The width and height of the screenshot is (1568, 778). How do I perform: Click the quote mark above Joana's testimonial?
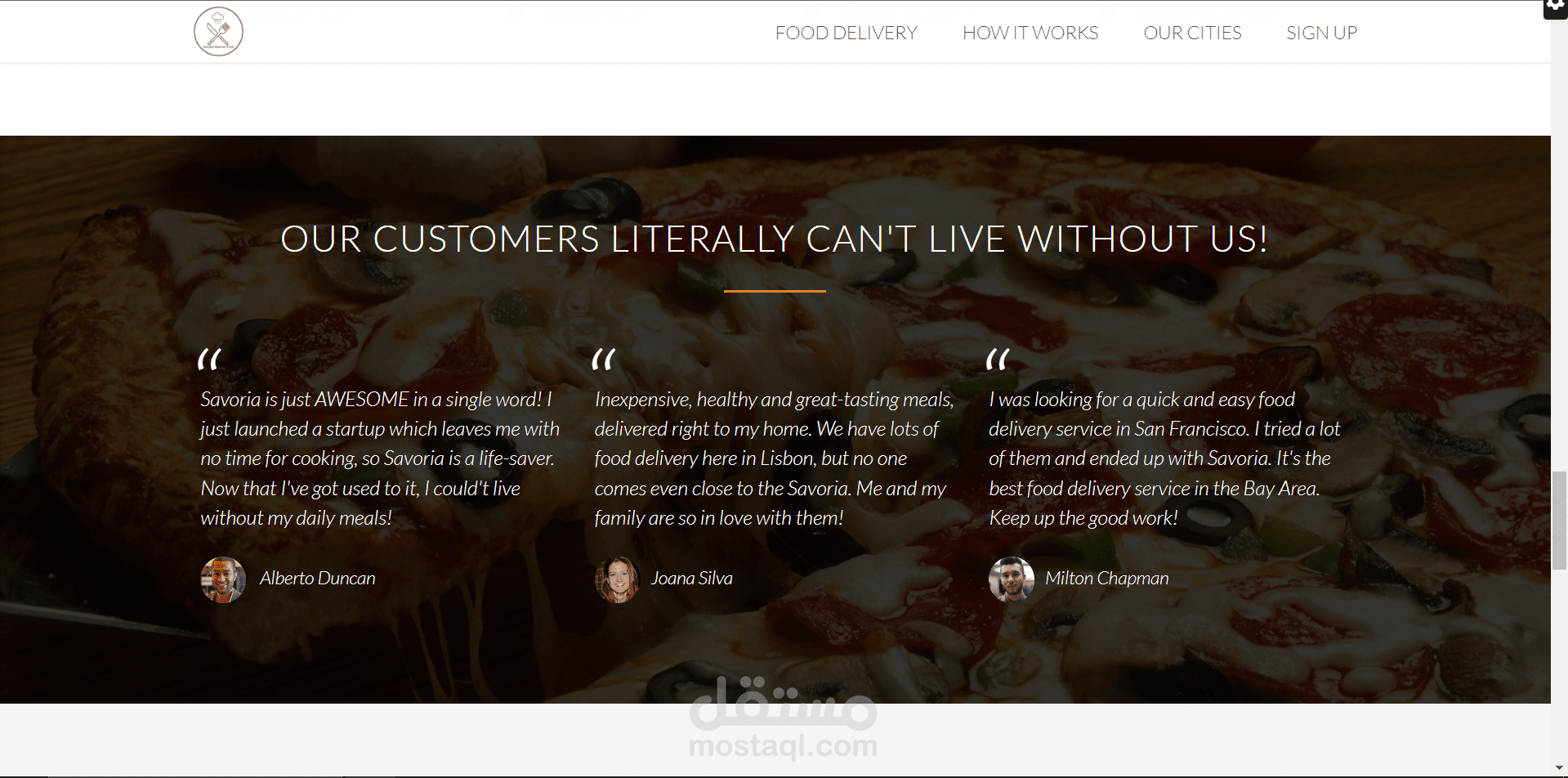604,360
